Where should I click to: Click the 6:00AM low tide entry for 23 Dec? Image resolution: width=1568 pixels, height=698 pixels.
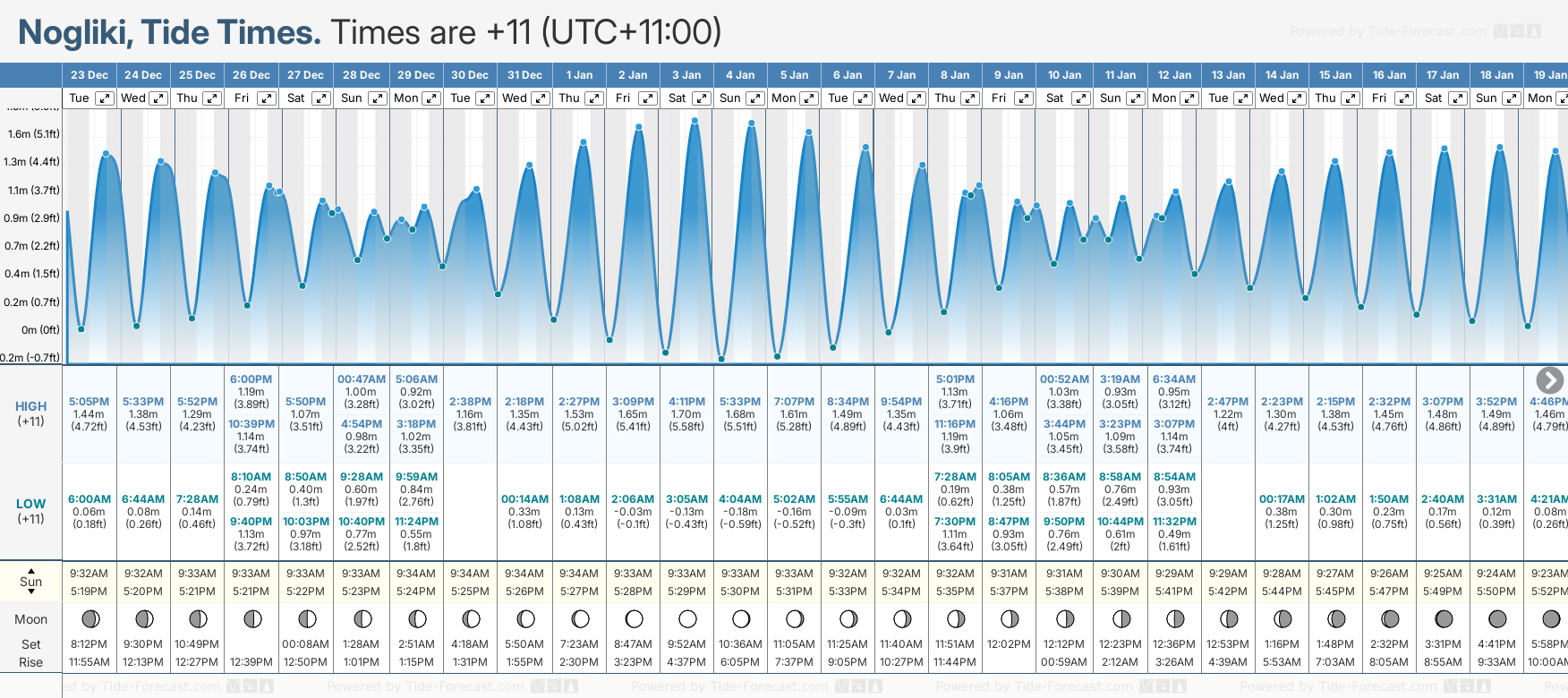click(x=89, y=499)
